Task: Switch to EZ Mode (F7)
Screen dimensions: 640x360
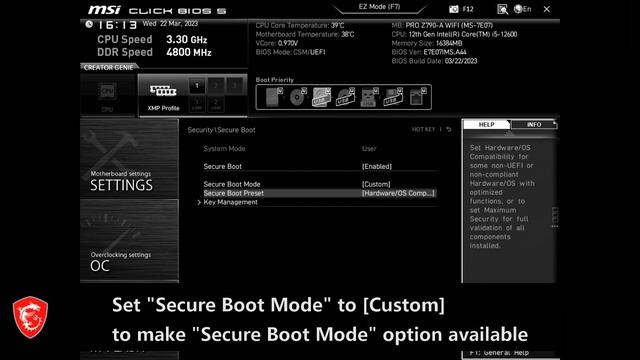Action: point(379,7)
